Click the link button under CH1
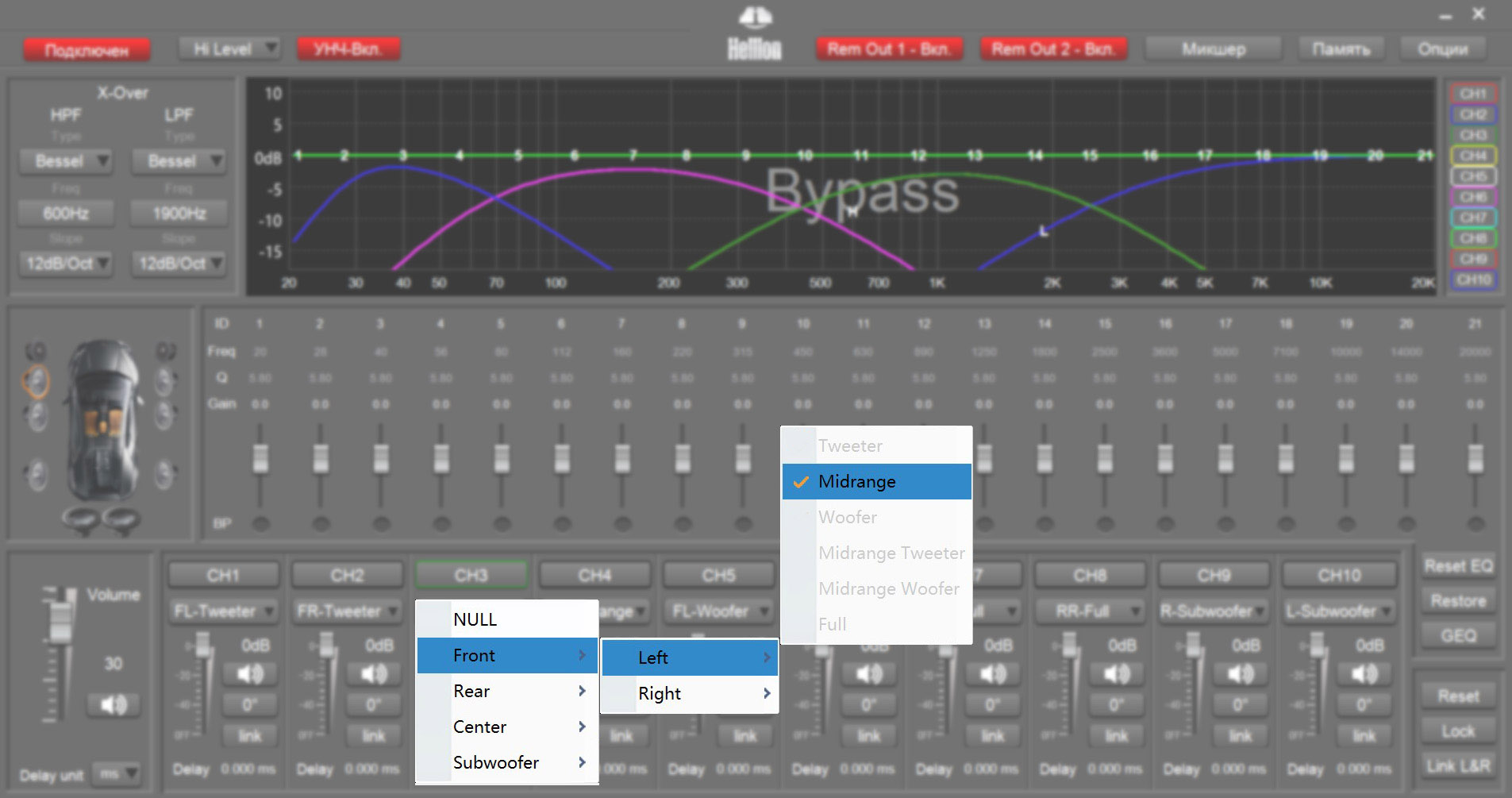 coord(251,736)
